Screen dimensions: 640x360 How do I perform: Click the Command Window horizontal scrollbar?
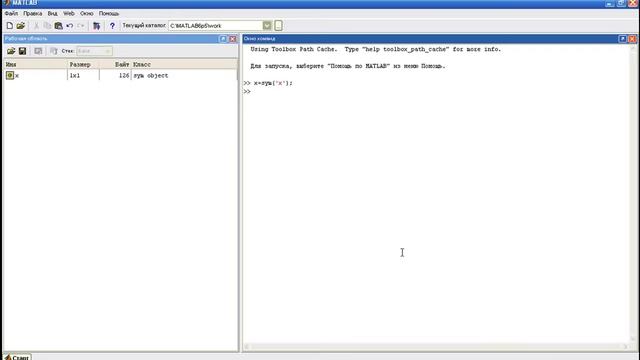(436, 347)
